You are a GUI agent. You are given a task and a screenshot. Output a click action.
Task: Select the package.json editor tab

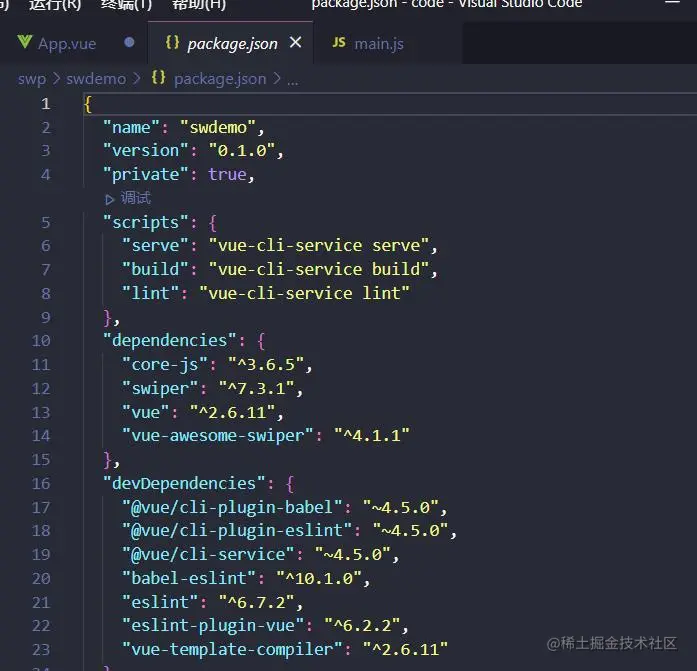pos(231,44)
